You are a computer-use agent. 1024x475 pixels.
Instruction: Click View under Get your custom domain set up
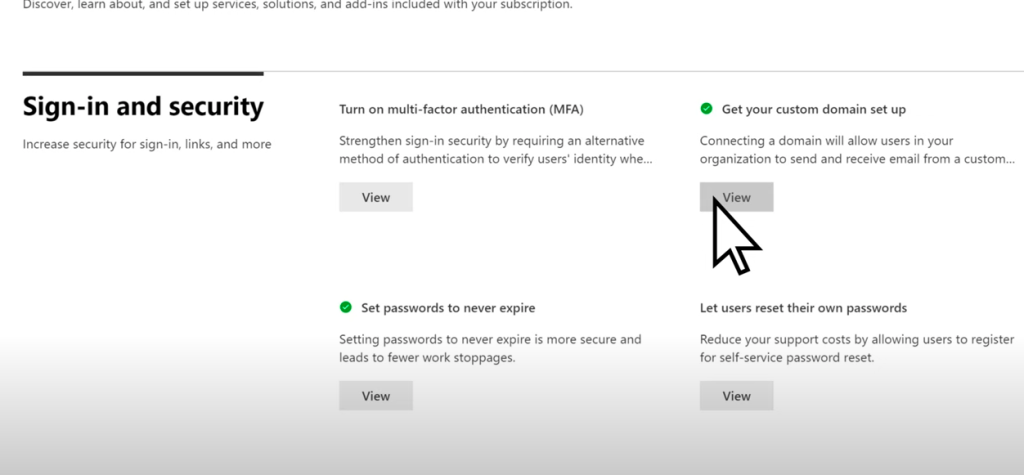pos(737,197)
